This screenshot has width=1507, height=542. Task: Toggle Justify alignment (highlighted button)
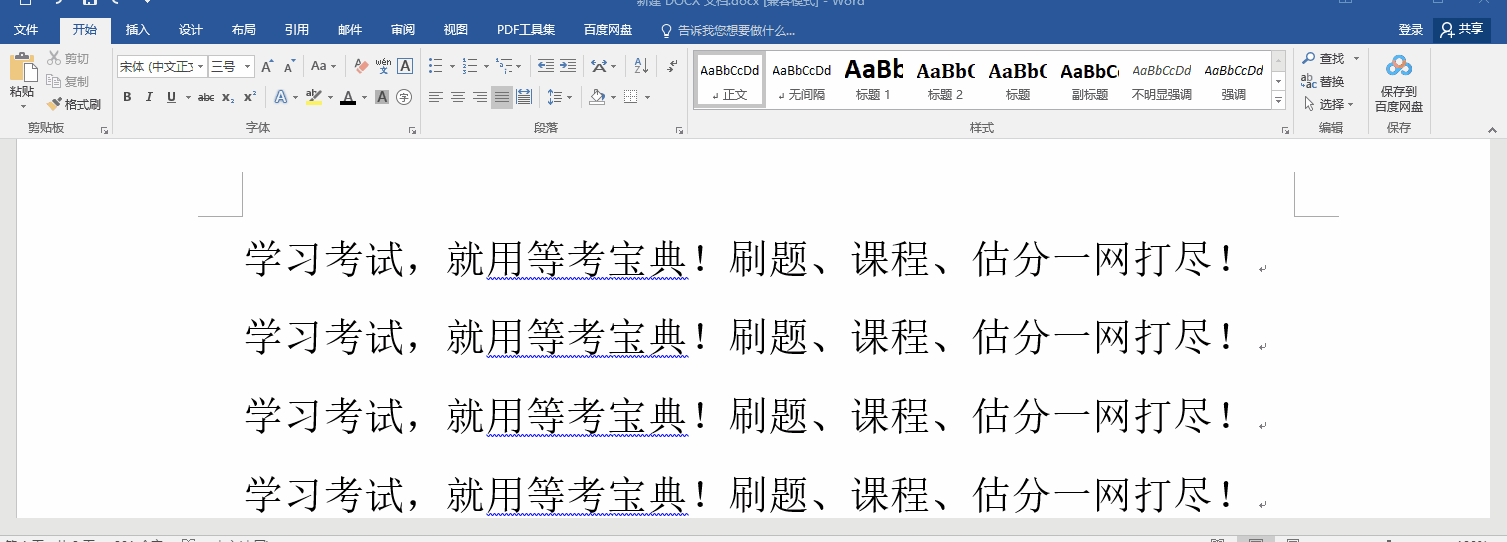(x=502, y=97)
